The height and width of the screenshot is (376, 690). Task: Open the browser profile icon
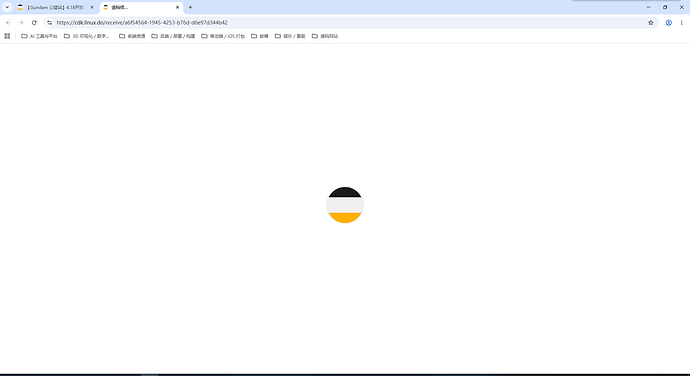(x=668, y=22)
